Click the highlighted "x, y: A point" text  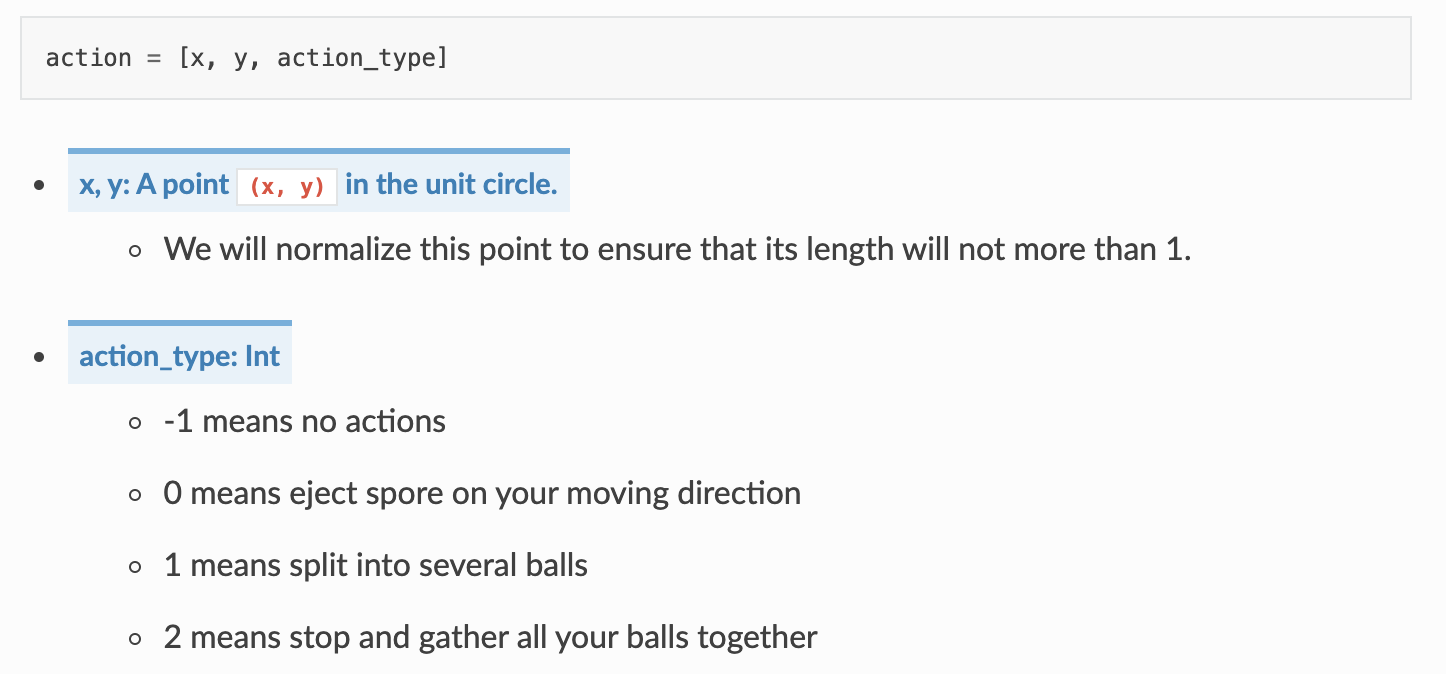(x=154, y=185)
